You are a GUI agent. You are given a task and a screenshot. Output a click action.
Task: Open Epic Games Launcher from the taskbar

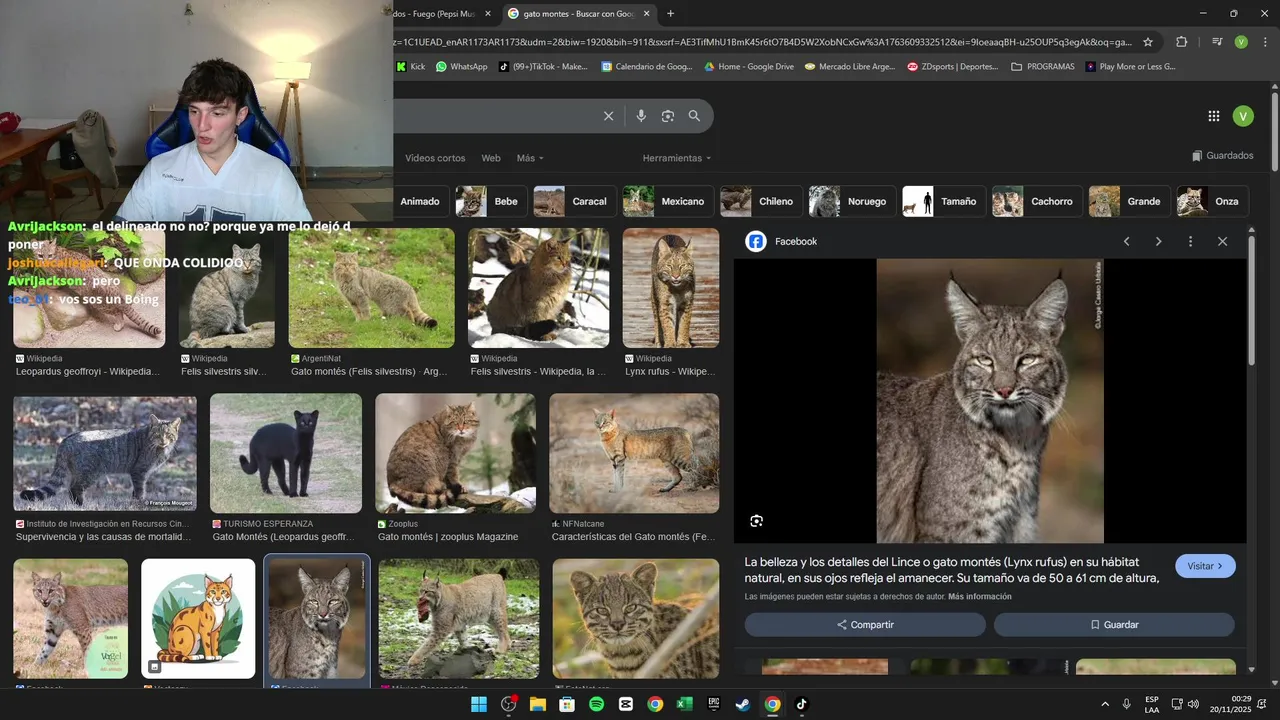[713, 704]
